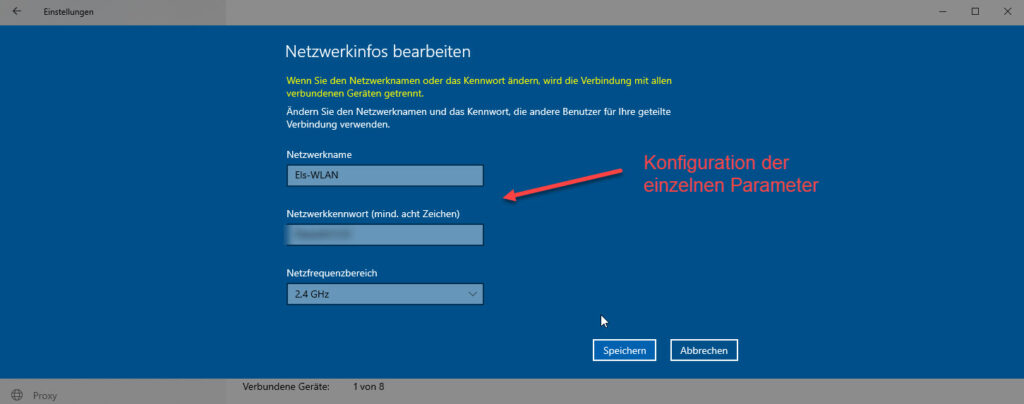Click the Abbrechen button
Image resolution: width=1024 pixels, height=404 pixels.
pos(704,350)
